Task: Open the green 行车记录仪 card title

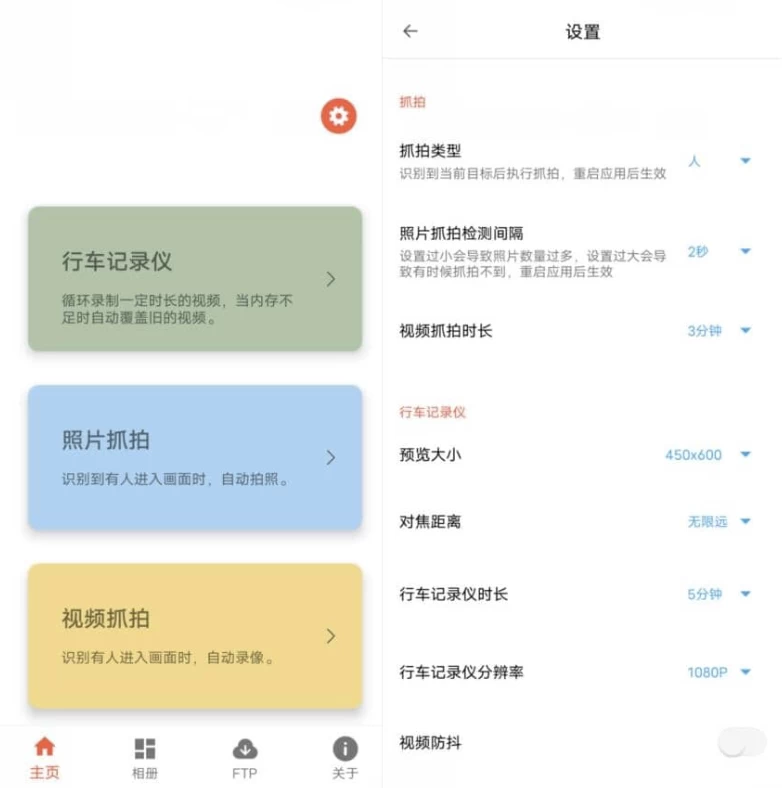Action: 117,262
